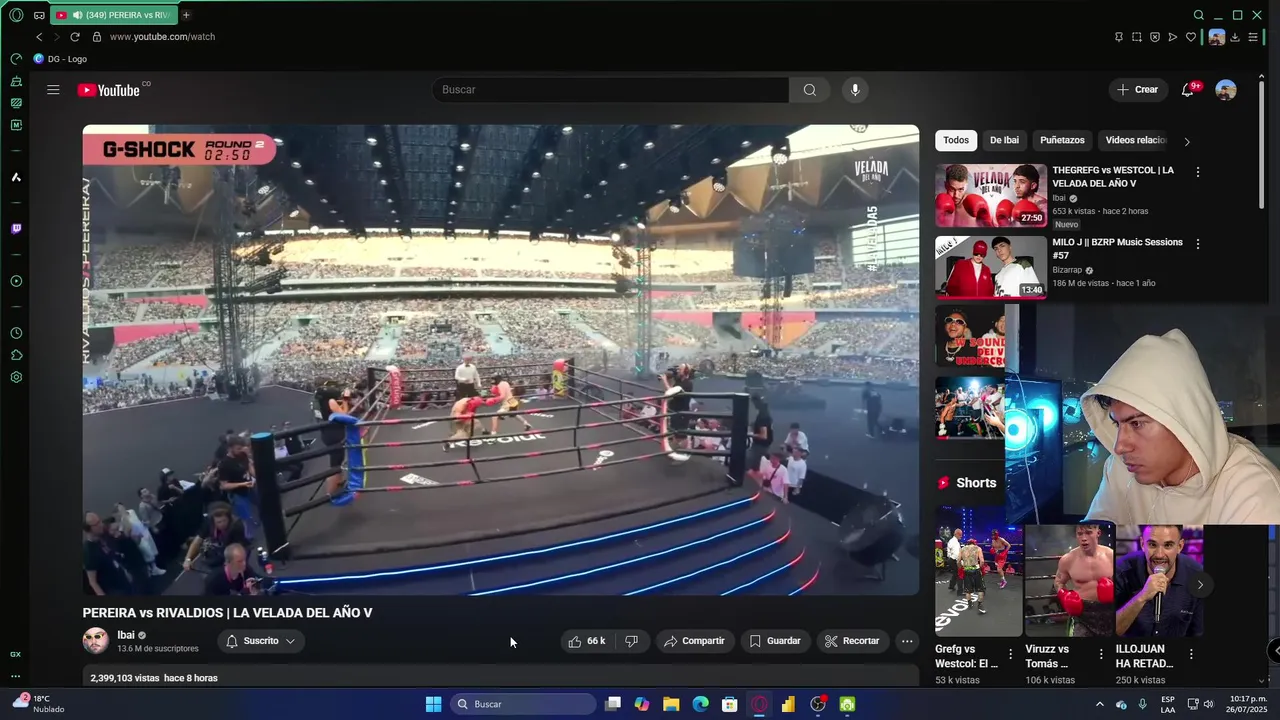Start voice search with the microphone icon

tap(854, 90)
